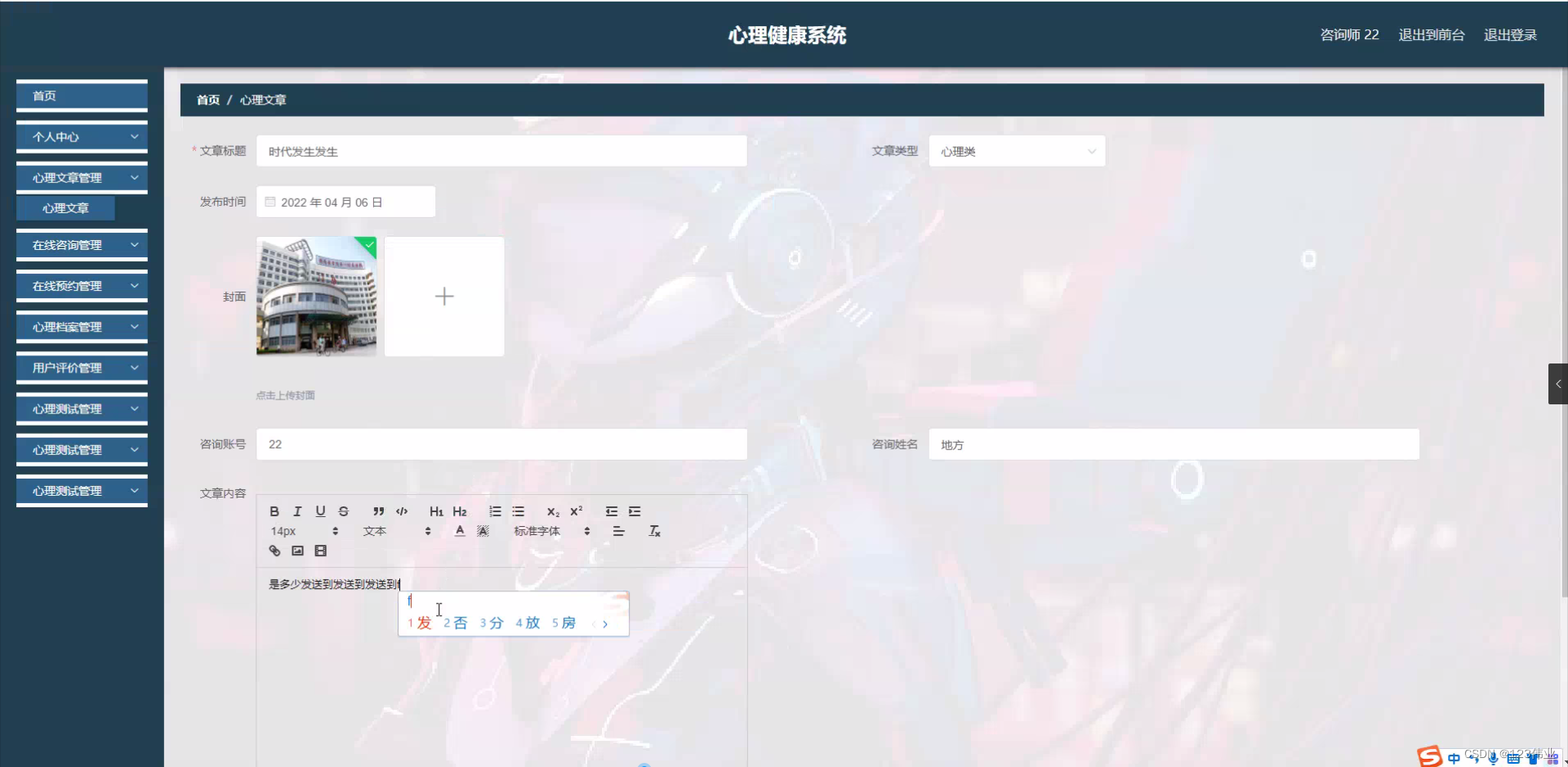This screenshot has width=1568, height=767.
Task: Open the 在线预约管理 sidebar menu
Action: [82, 285]
